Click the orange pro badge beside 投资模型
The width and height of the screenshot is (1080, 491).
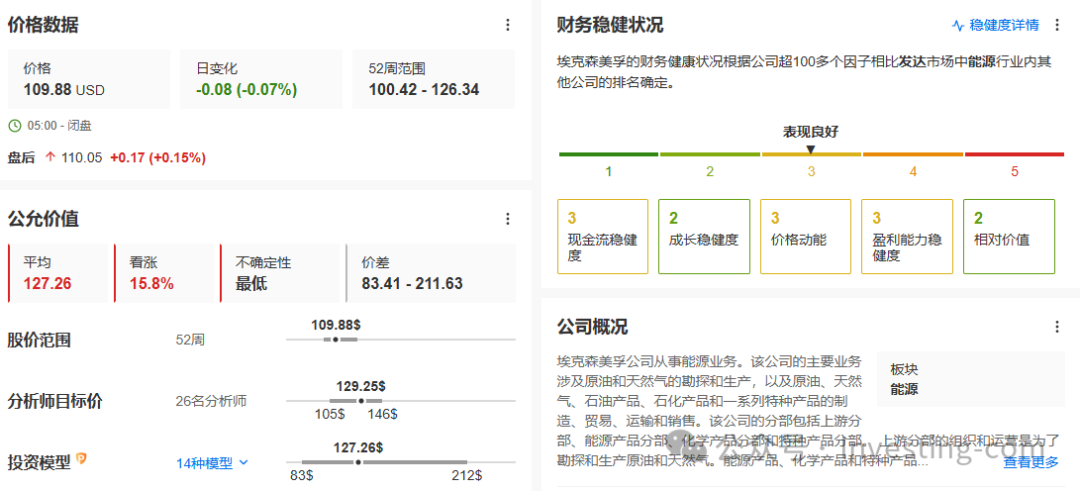pos(81,458)
